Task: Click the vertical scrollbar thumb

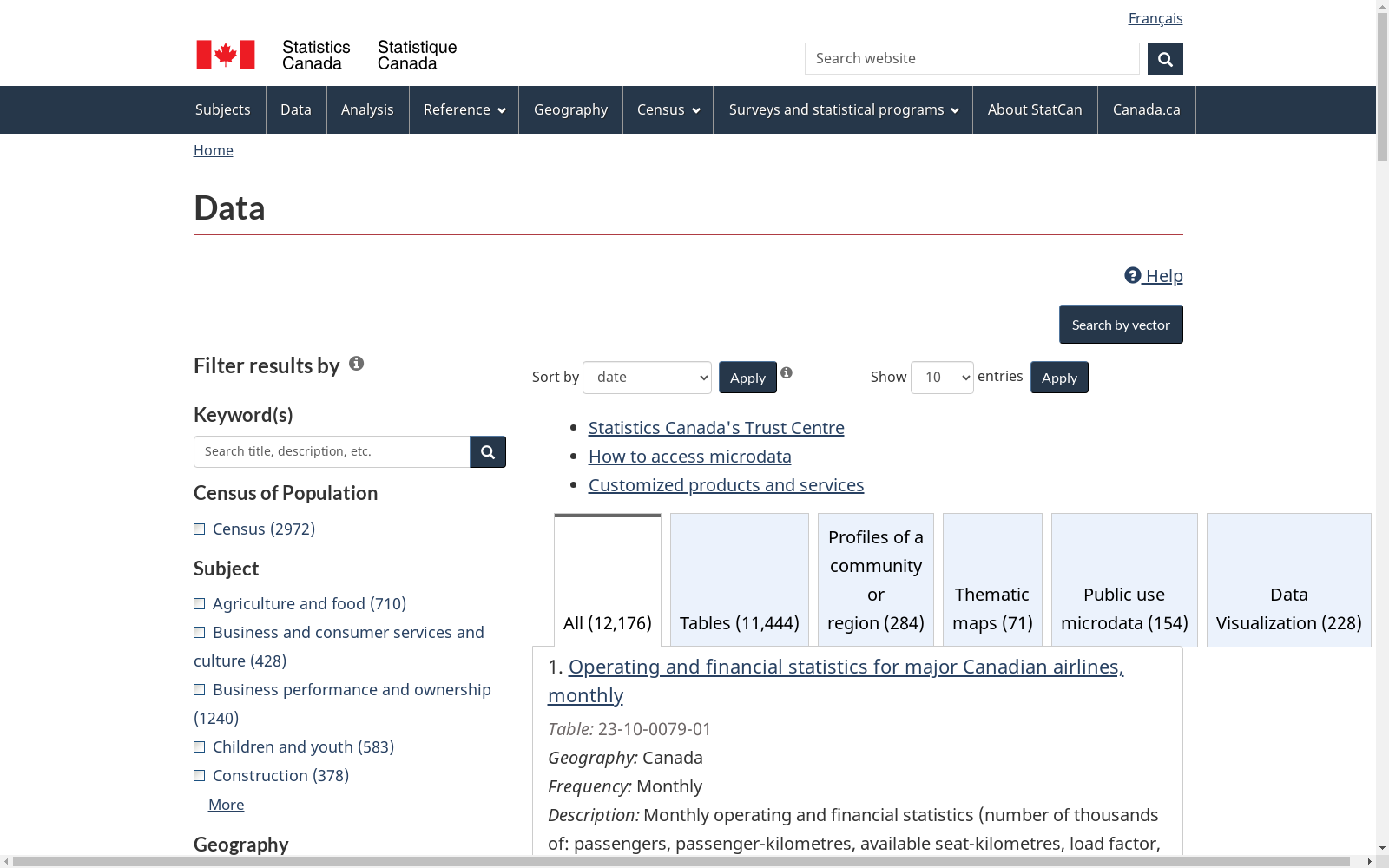Action: 1382,87
